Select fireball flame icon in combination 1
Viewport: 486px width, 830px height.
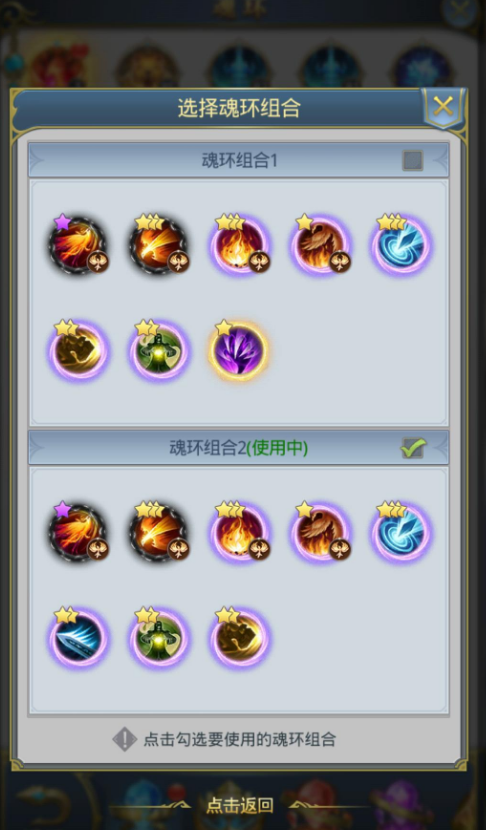coord(239,245)
